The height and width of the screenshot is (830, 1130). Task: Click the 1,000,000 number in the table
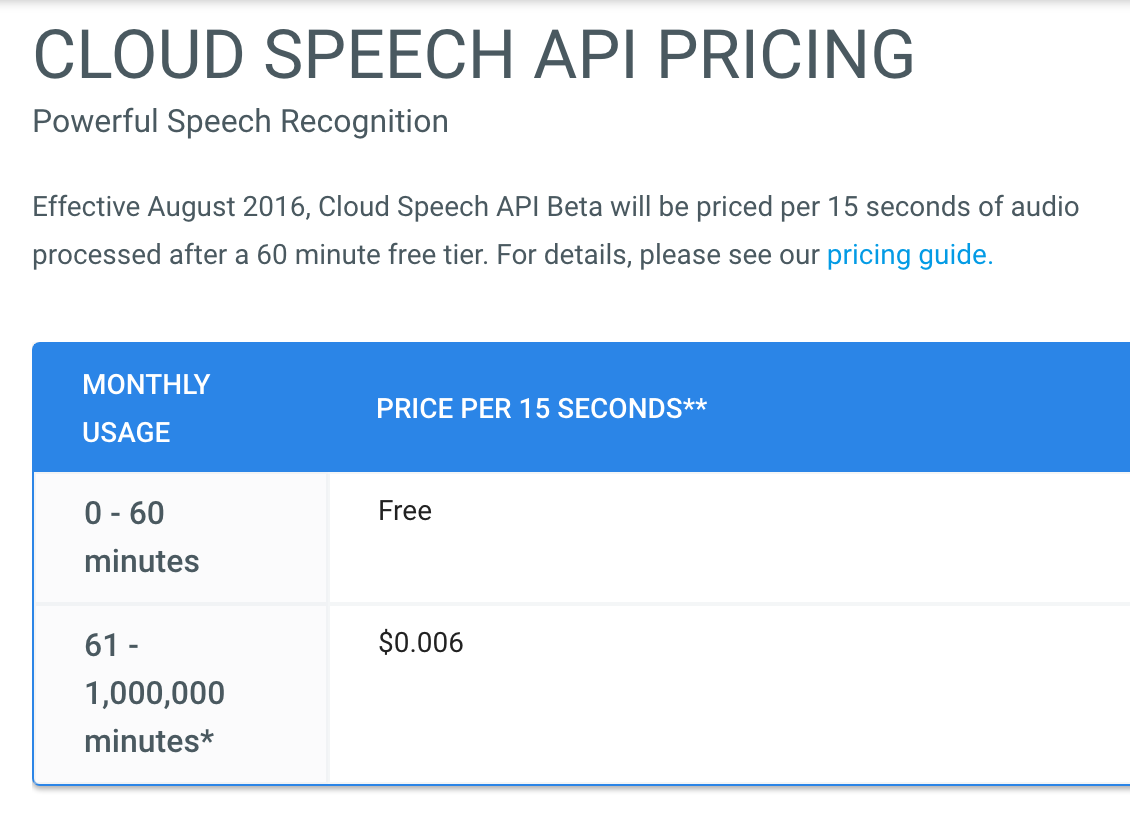pyautogui.click(x=154, y=694)
